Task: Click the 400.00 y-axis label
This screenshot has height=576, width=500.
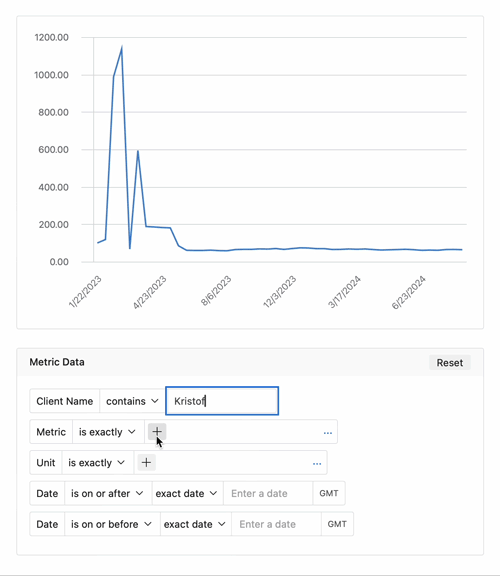Action: [53, 187]
